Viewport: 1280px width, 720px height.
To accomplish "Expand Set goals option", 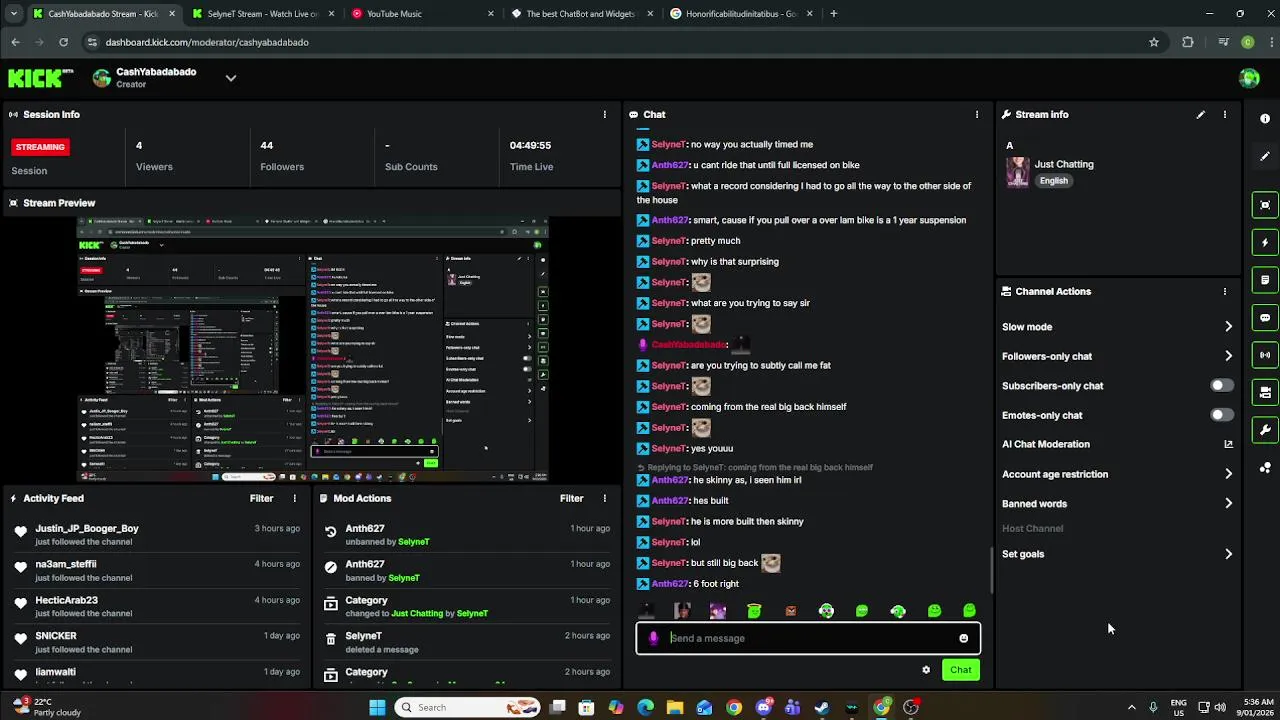I will (1228, 554).
